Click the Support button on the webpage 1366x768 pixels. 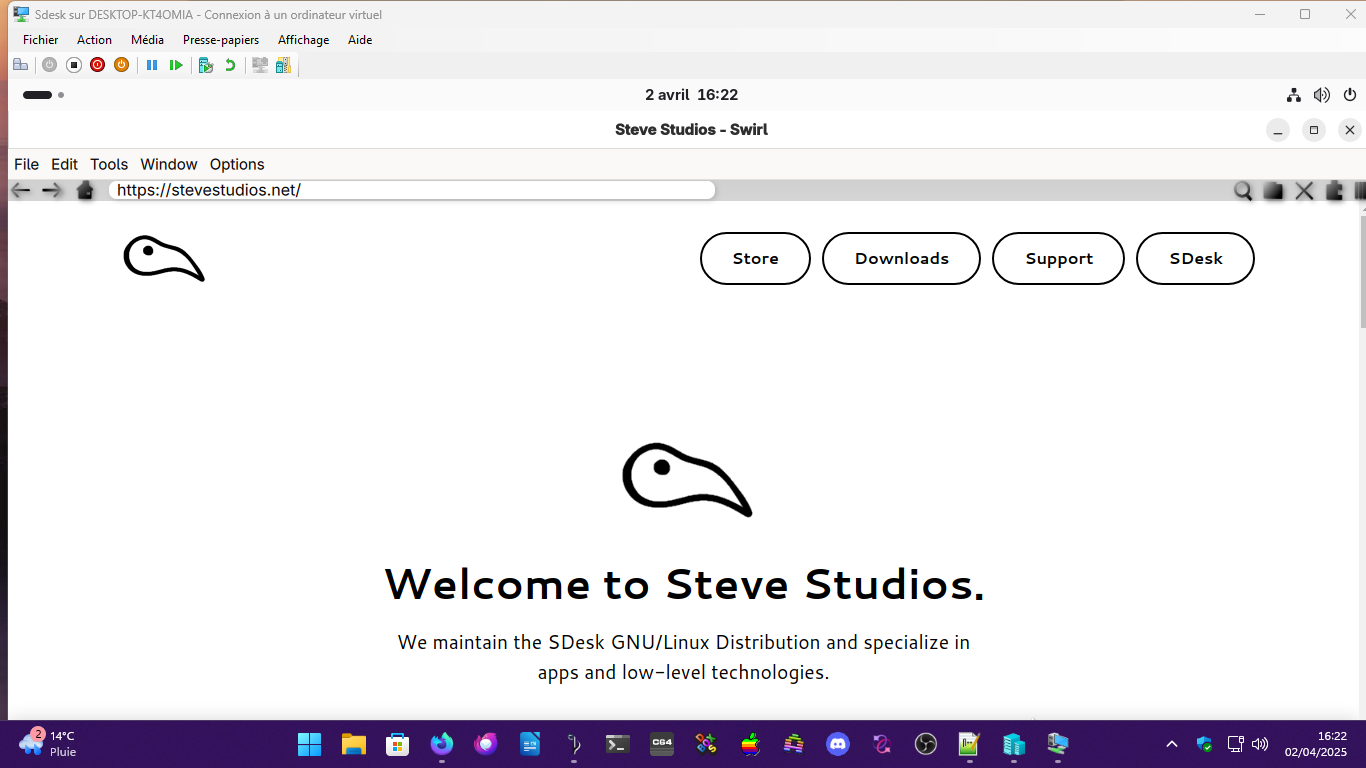[1058, 258]
